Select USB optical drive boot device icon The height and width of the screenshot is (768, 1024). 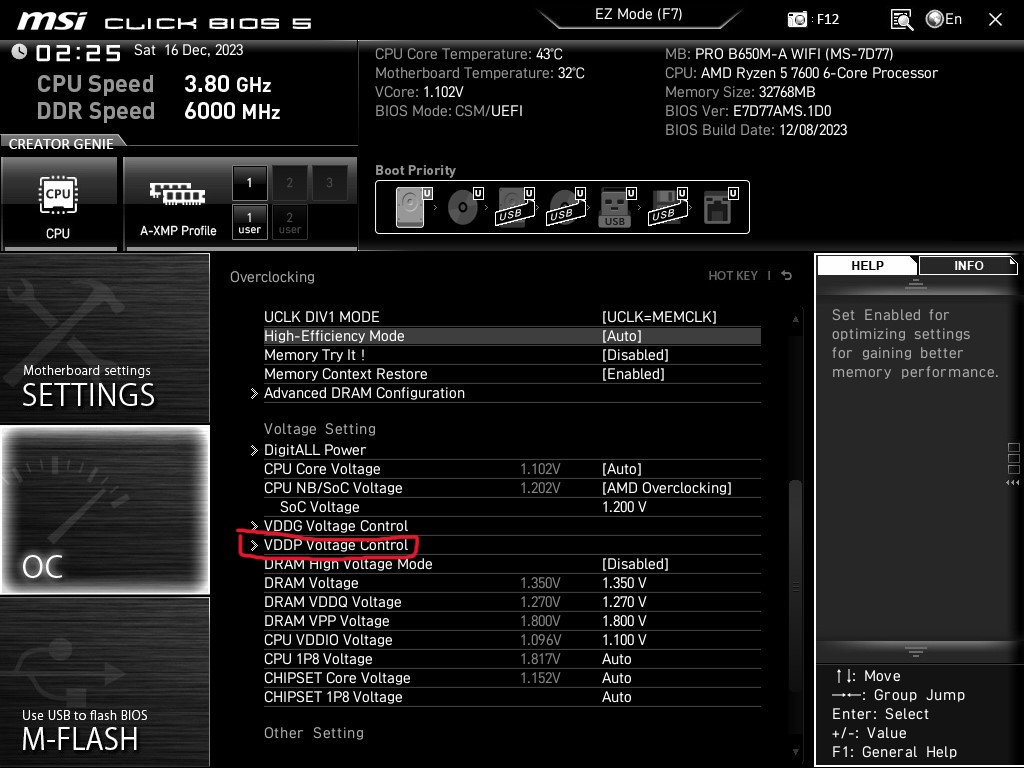tap(567, 207)
